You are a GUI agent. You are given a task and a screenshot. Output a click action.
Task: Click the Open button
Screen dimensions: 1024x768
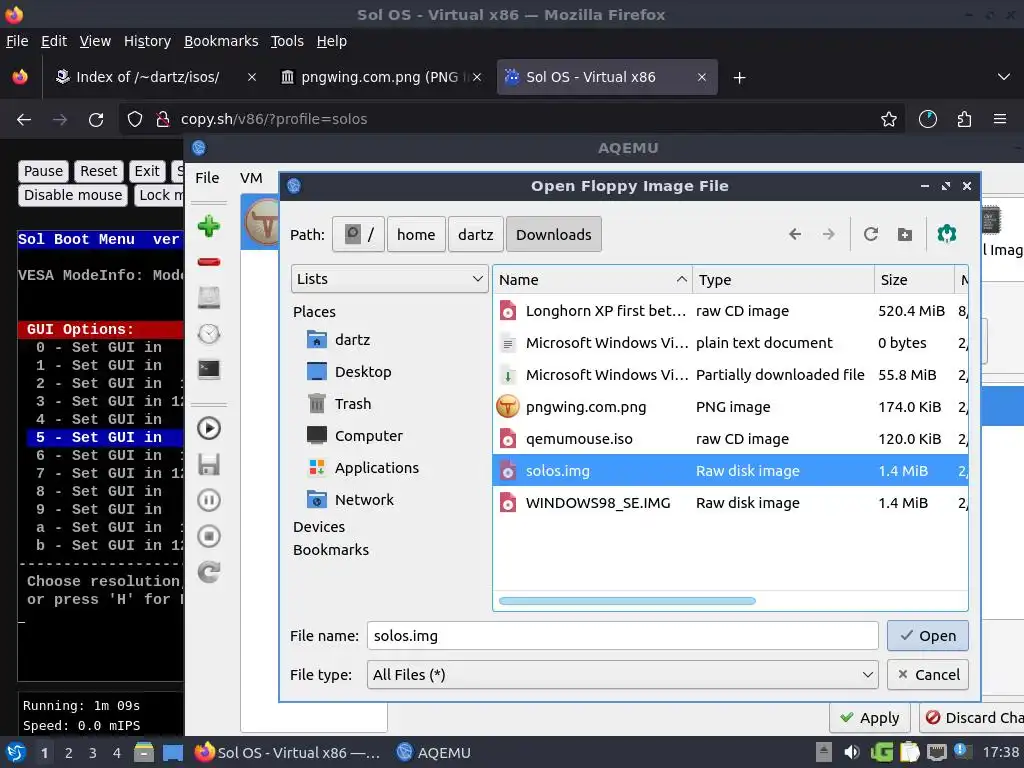point(927,635)
